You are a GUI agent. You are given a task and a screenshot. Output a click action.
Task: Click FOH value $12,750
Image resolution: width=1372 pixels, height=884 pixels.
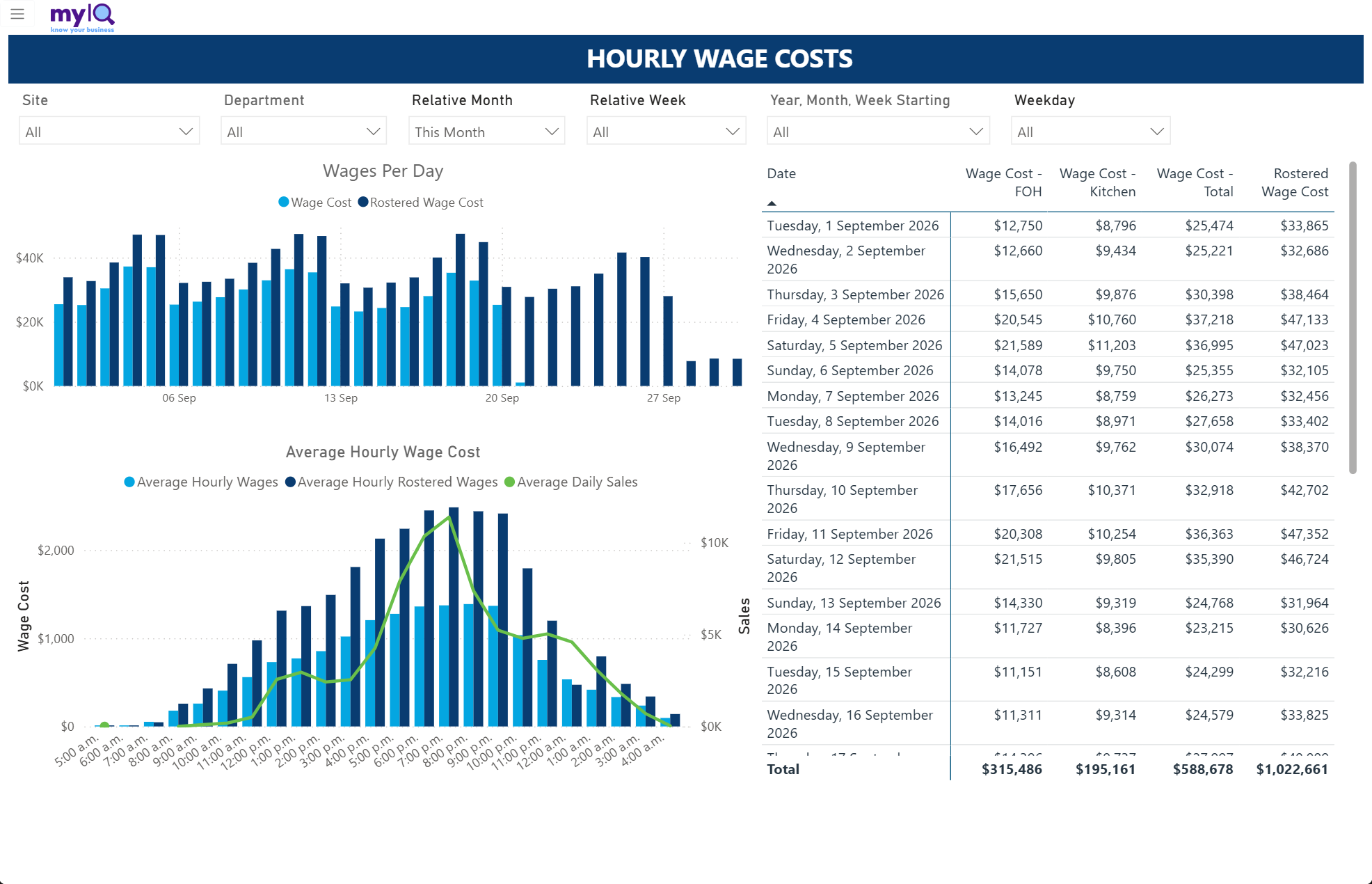pos(1018,226)
